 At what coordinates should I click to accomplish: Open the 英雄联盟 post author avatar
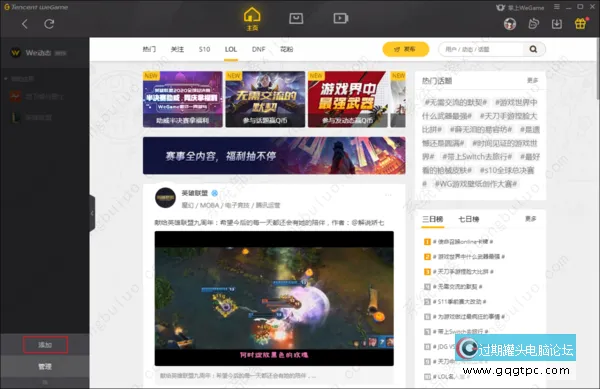coord(165,198)
